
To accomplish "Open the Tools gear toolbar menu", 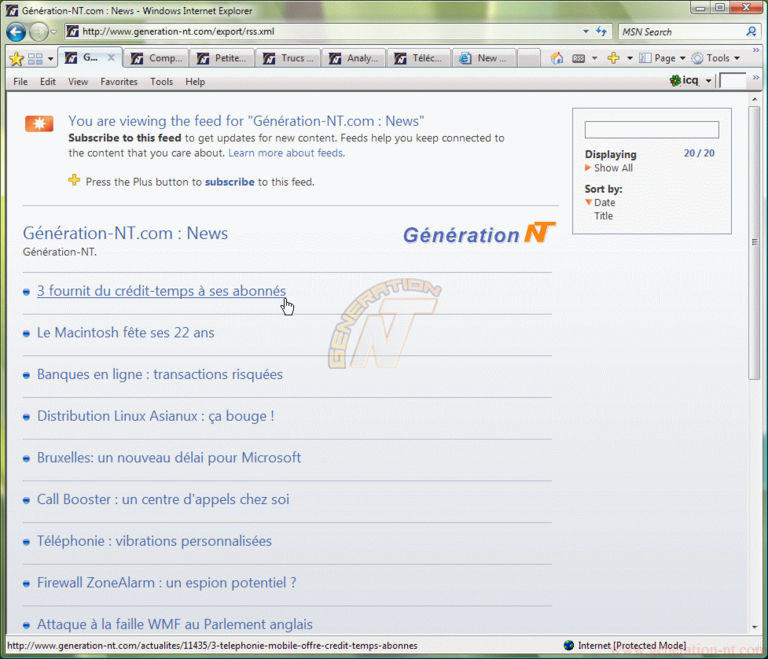I will pyautogui.click(x=716, y=58).
